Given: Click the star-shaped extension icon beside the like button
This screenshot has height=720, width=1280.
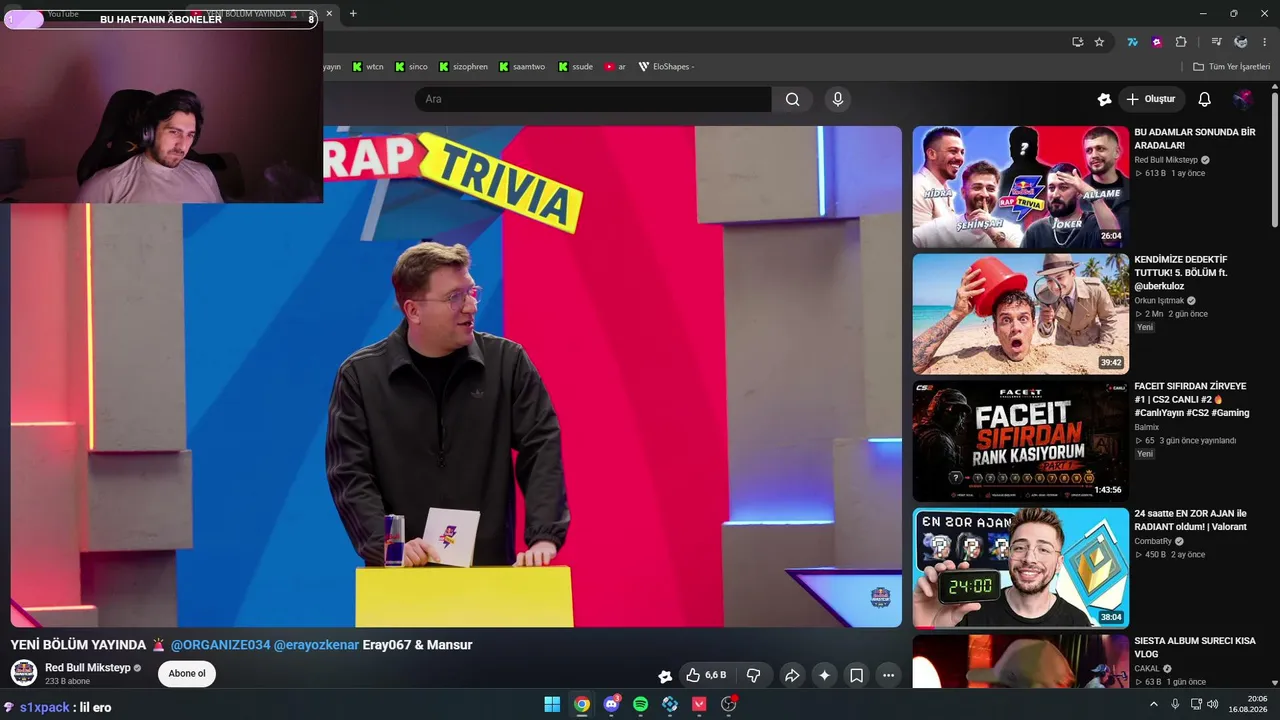Looking at the screenshot, I should coord(665,676).
